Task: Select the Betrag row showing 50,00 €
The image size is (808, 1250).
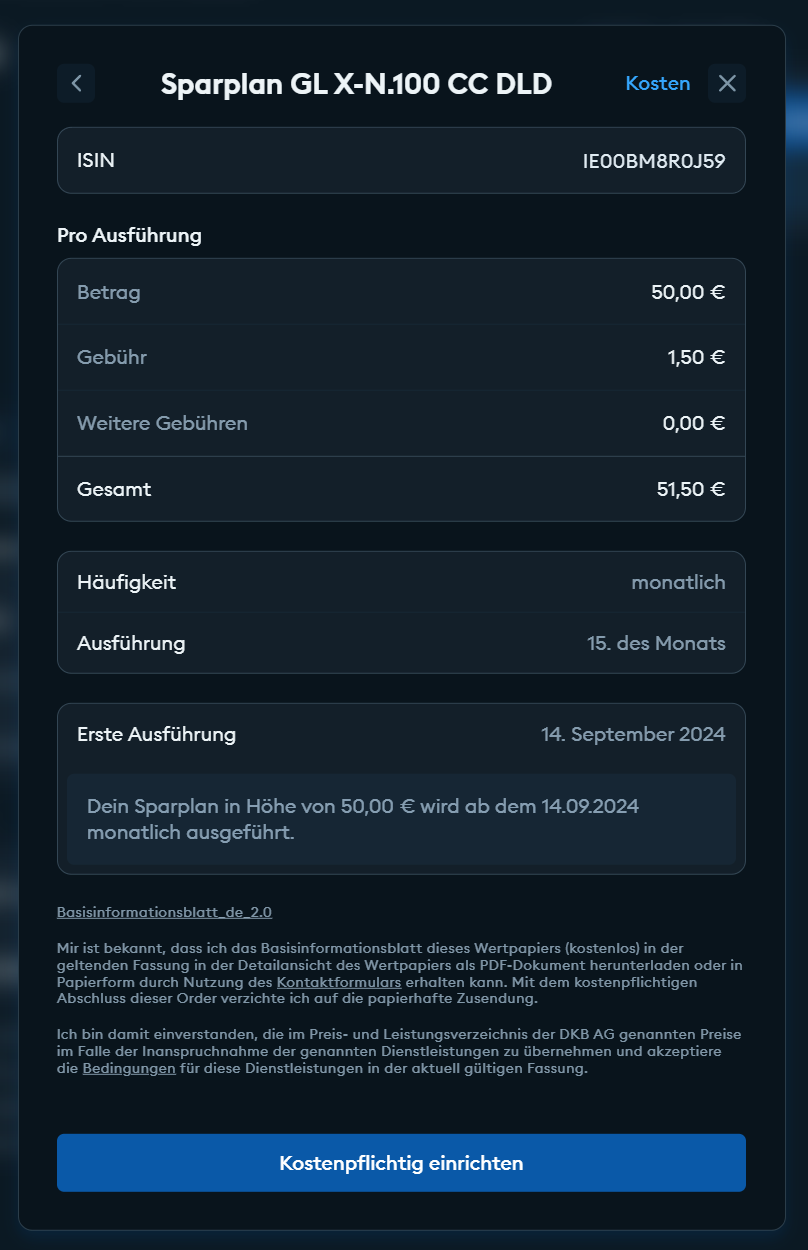Action: point(401,293)
